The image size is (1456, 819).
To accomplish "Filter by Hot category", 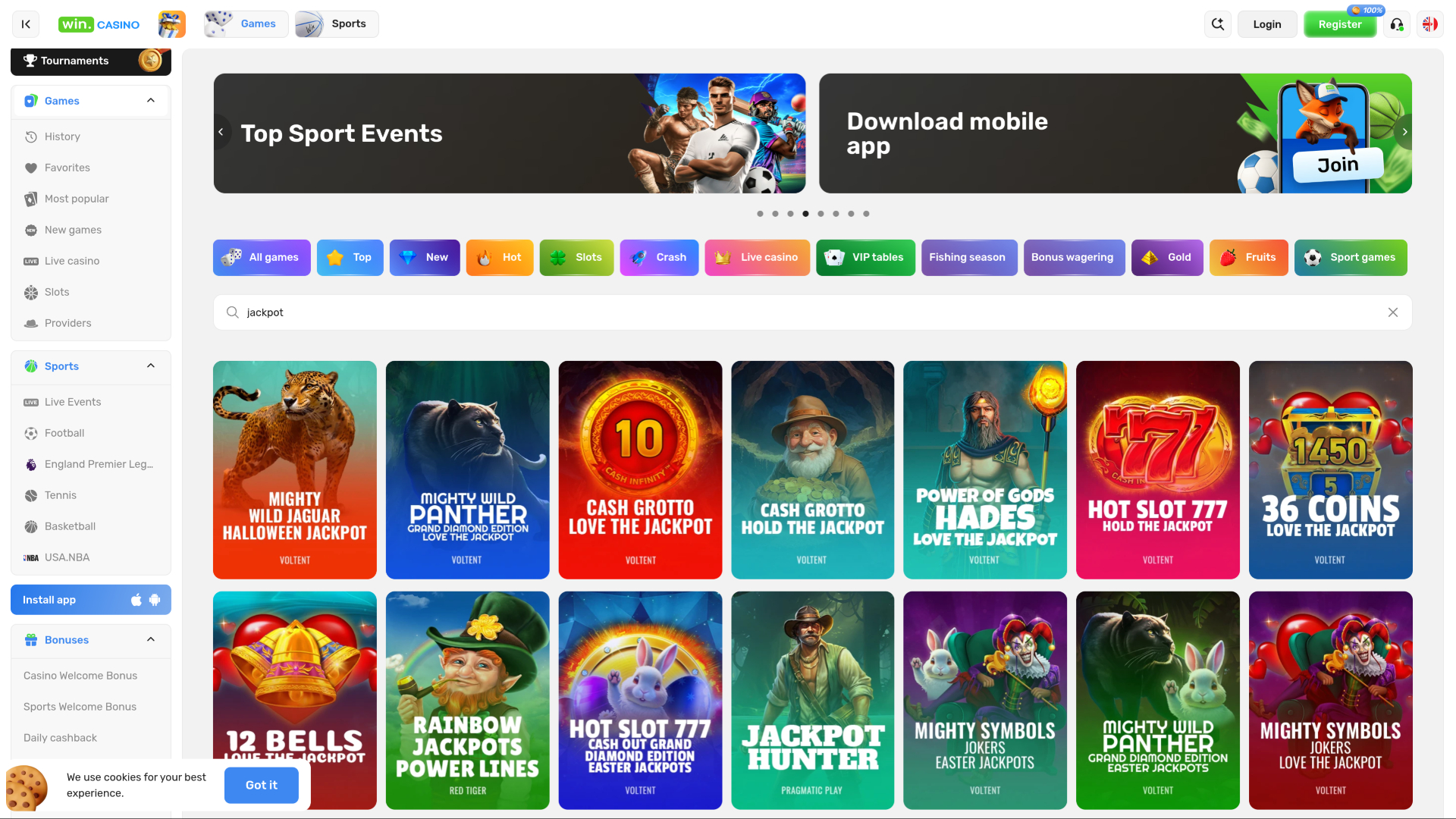I will pyautogui.click(x=500, y=258).
